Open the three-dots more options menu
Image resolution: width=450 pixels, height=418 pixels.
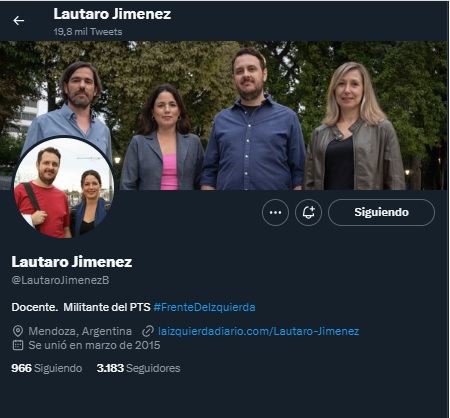coord(275,212)
